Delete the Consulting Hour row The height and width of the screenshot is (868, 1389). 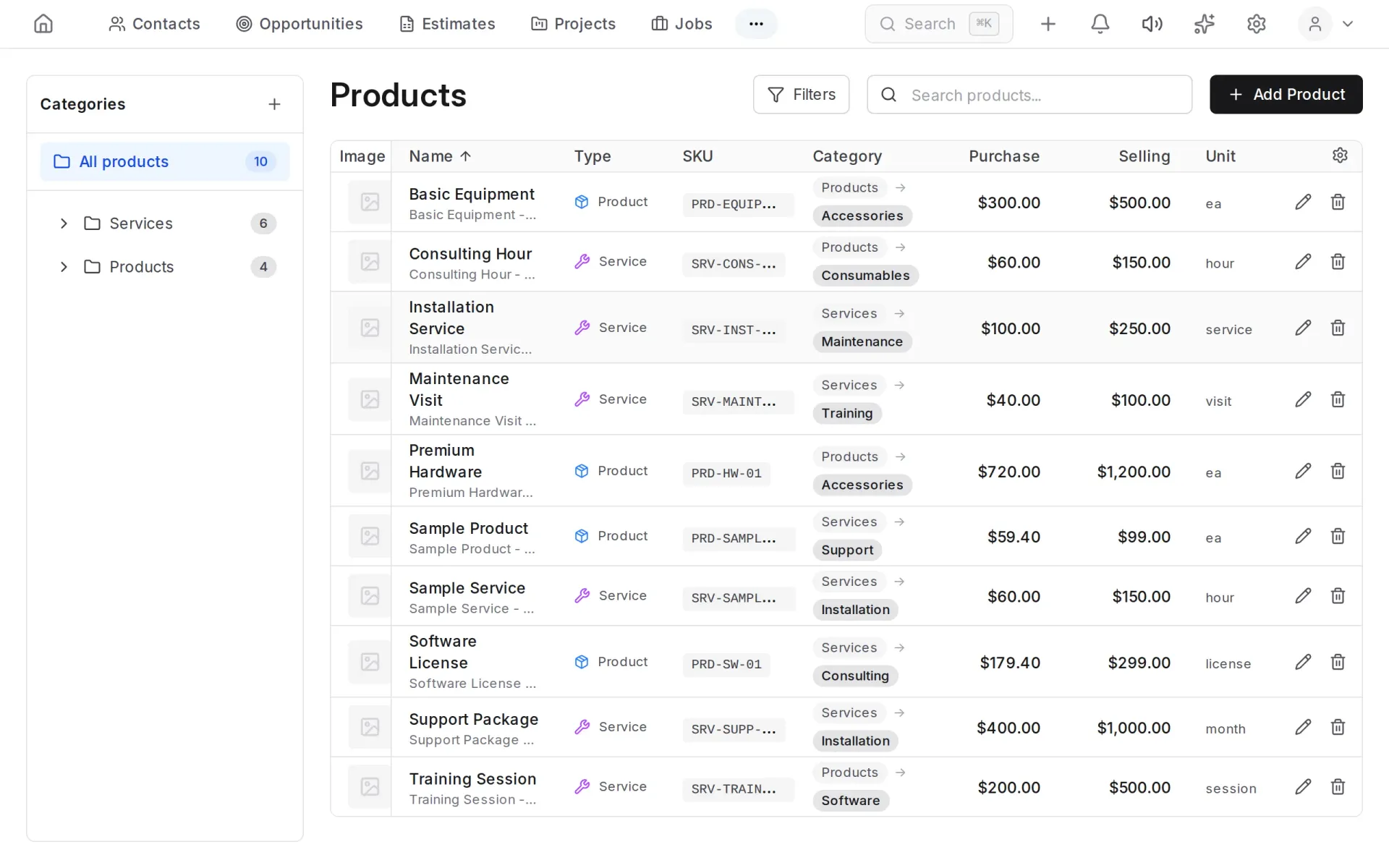point(1338,261)
